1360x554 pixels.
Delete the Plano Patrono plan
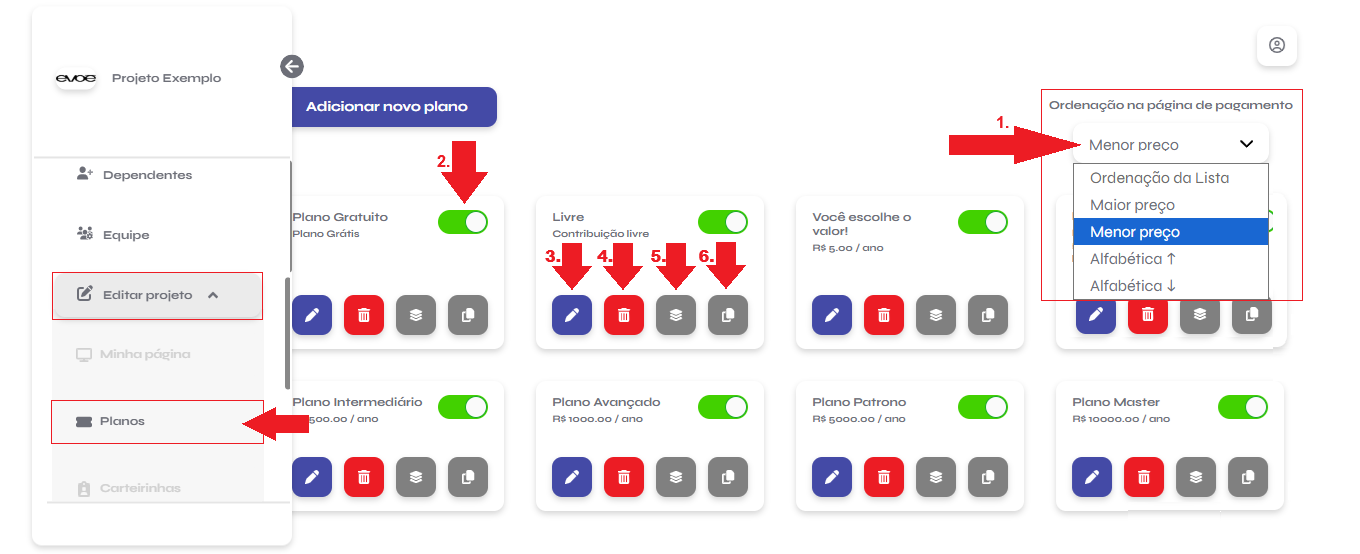click(x=884, y=478)
